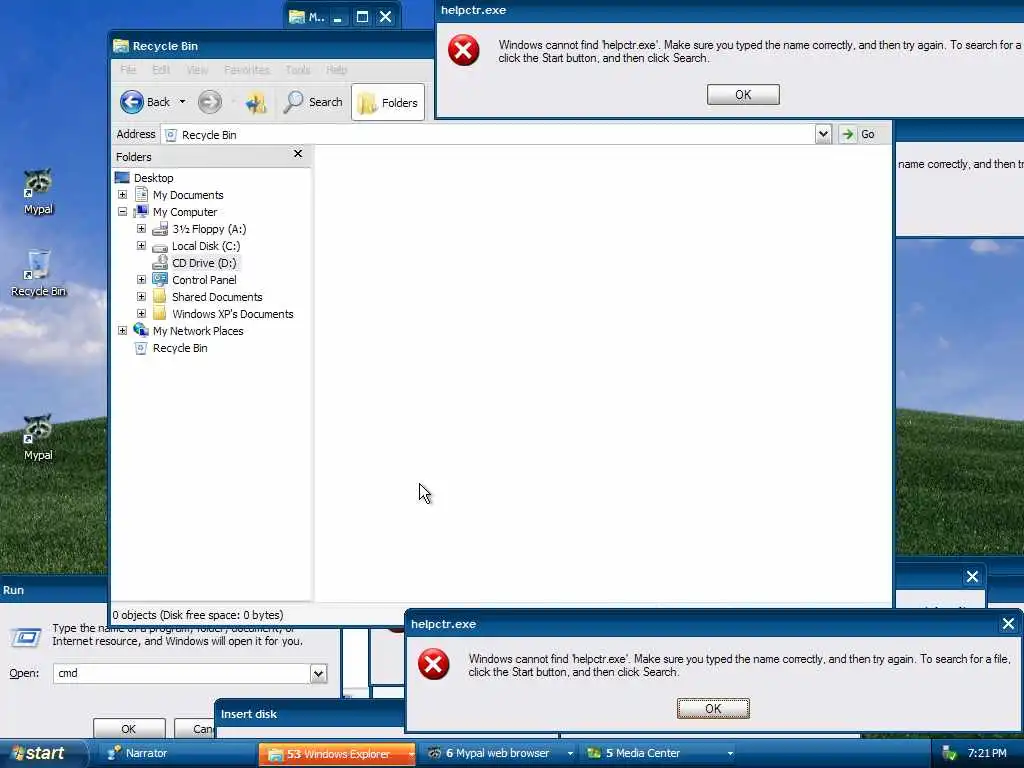
Task: Expand the Shared Documents node
Action: pyautogui.click(x=141, y=296)
